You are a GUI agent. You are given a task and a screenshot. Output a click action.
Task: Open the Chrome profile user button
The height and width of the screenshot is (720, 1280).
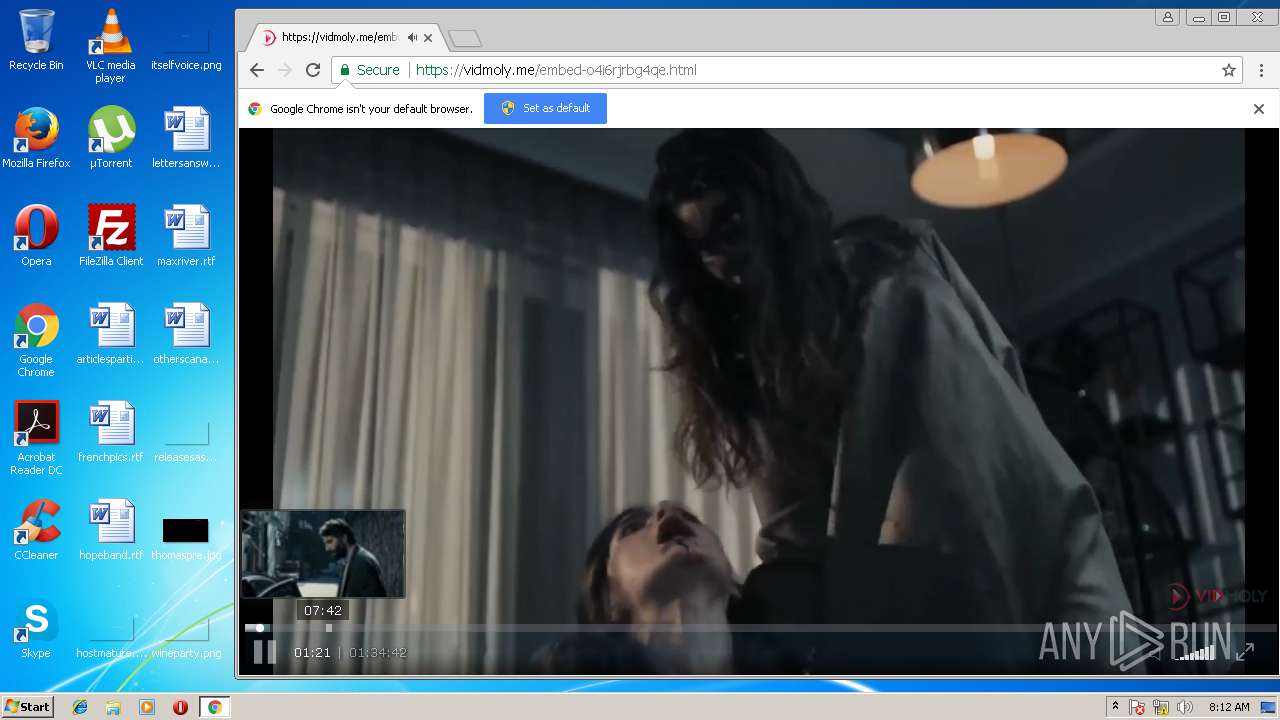tap(1167, 17)
